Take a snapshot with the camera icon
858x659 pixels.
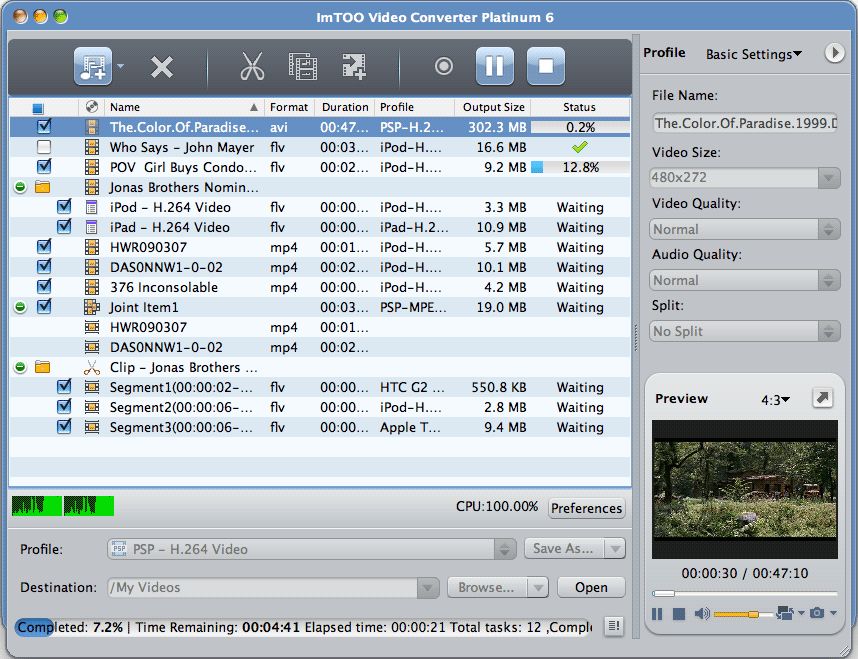[x=817, y=613]
